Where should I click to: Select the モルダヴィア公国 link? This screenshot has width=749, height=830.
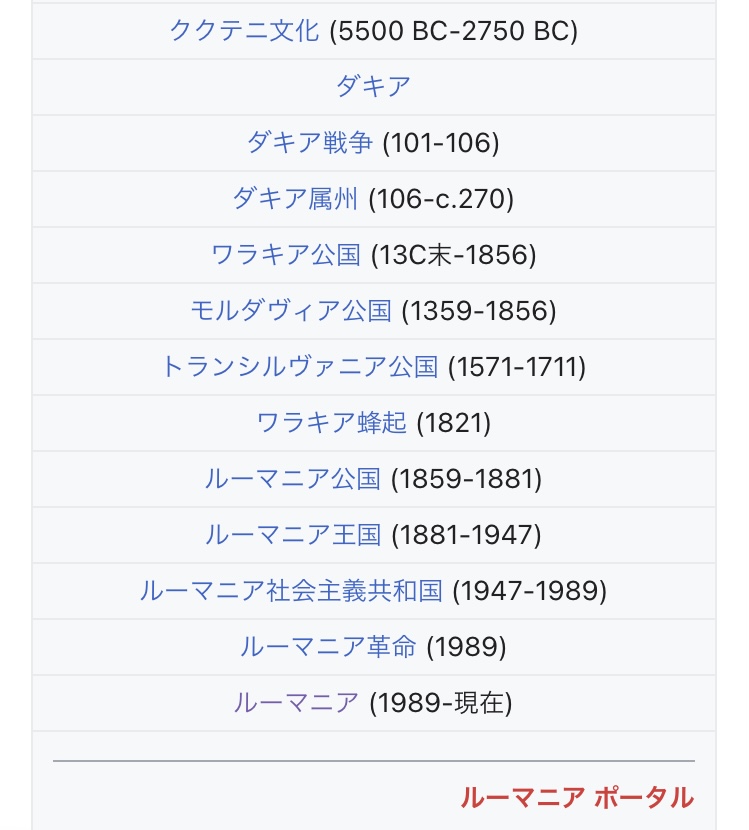[x=290, y=311]
